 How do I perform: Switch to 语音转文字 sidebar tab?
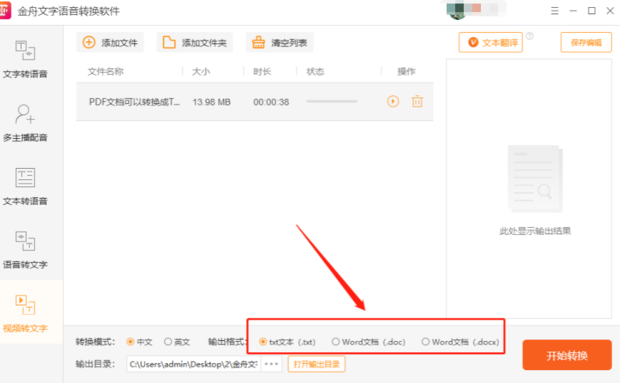pyautogui.click(x=25, y=250)
